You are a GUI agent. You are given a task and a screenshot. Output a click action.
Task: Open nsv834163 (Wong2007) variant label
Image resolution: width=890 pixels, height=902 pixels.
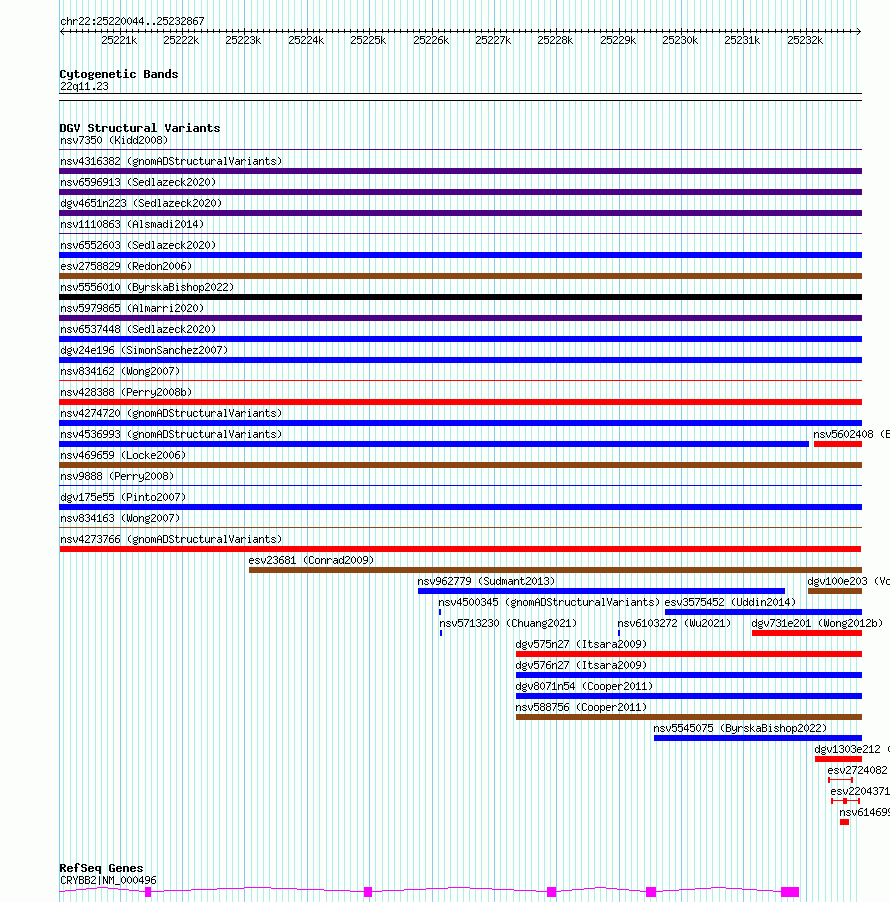coord(120,518)
